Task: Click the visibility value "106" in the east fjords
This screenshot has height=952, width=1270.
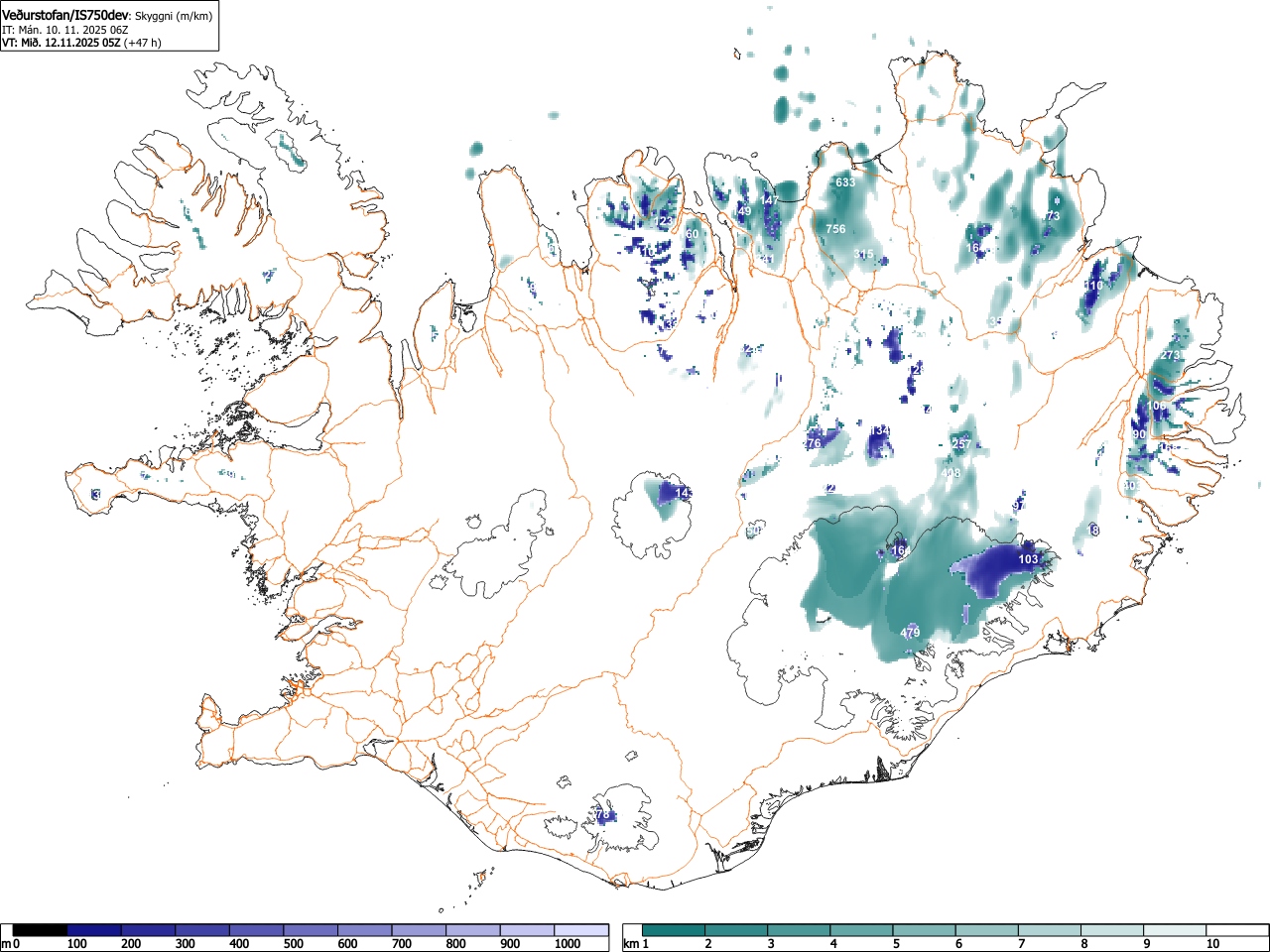Action: tap(1157, 407)
